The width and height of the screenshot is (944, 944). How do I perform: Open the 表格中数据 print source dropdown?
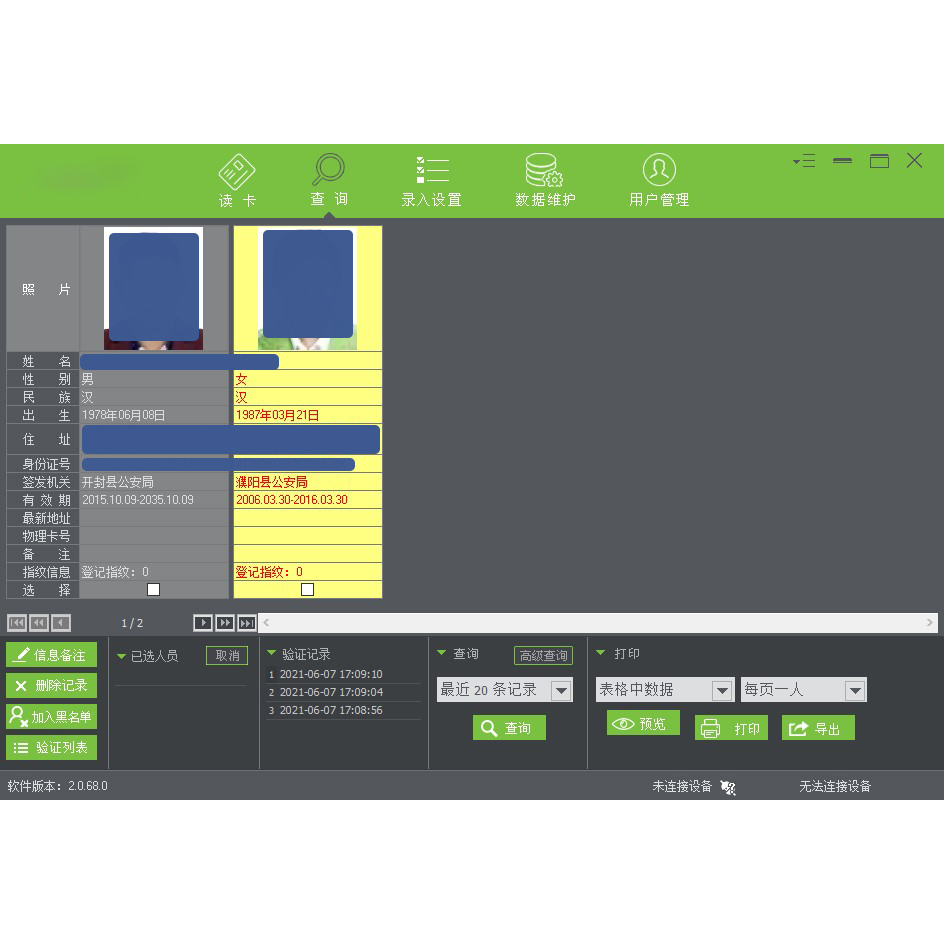coord(722,690)
